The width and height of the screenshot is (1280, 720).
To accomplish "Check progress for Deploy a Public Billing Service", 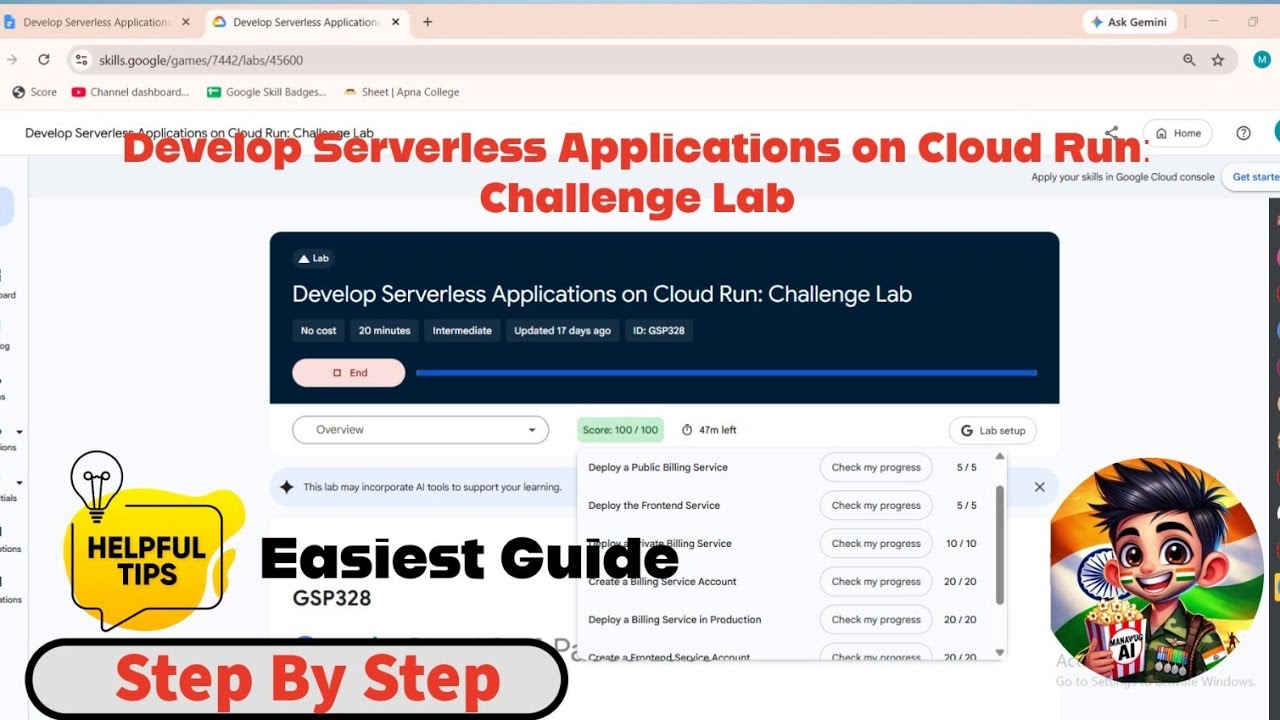I will [x=876, y=467].
